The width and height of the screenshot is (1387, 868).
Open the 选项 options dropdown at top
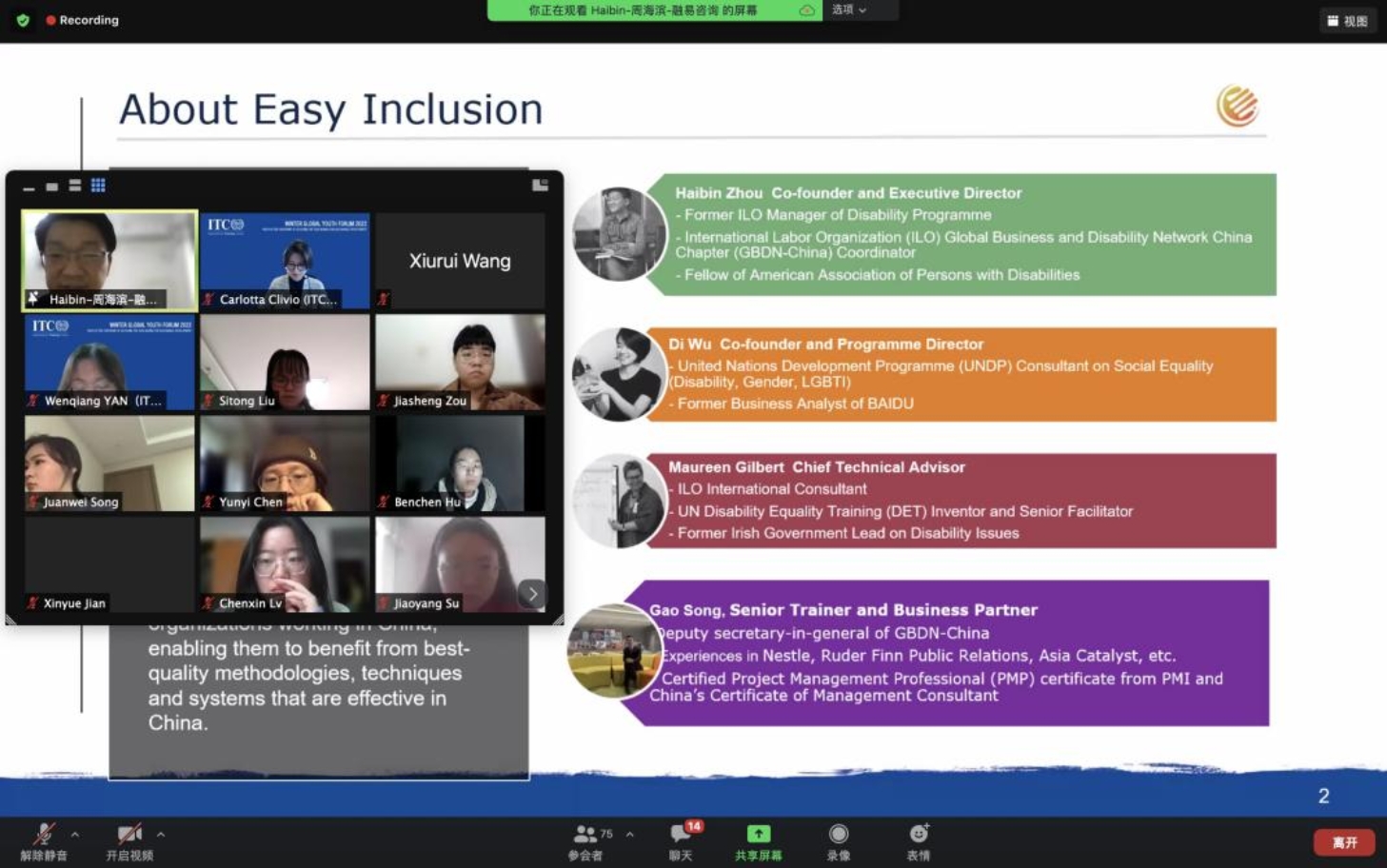(x=848, y=10)
